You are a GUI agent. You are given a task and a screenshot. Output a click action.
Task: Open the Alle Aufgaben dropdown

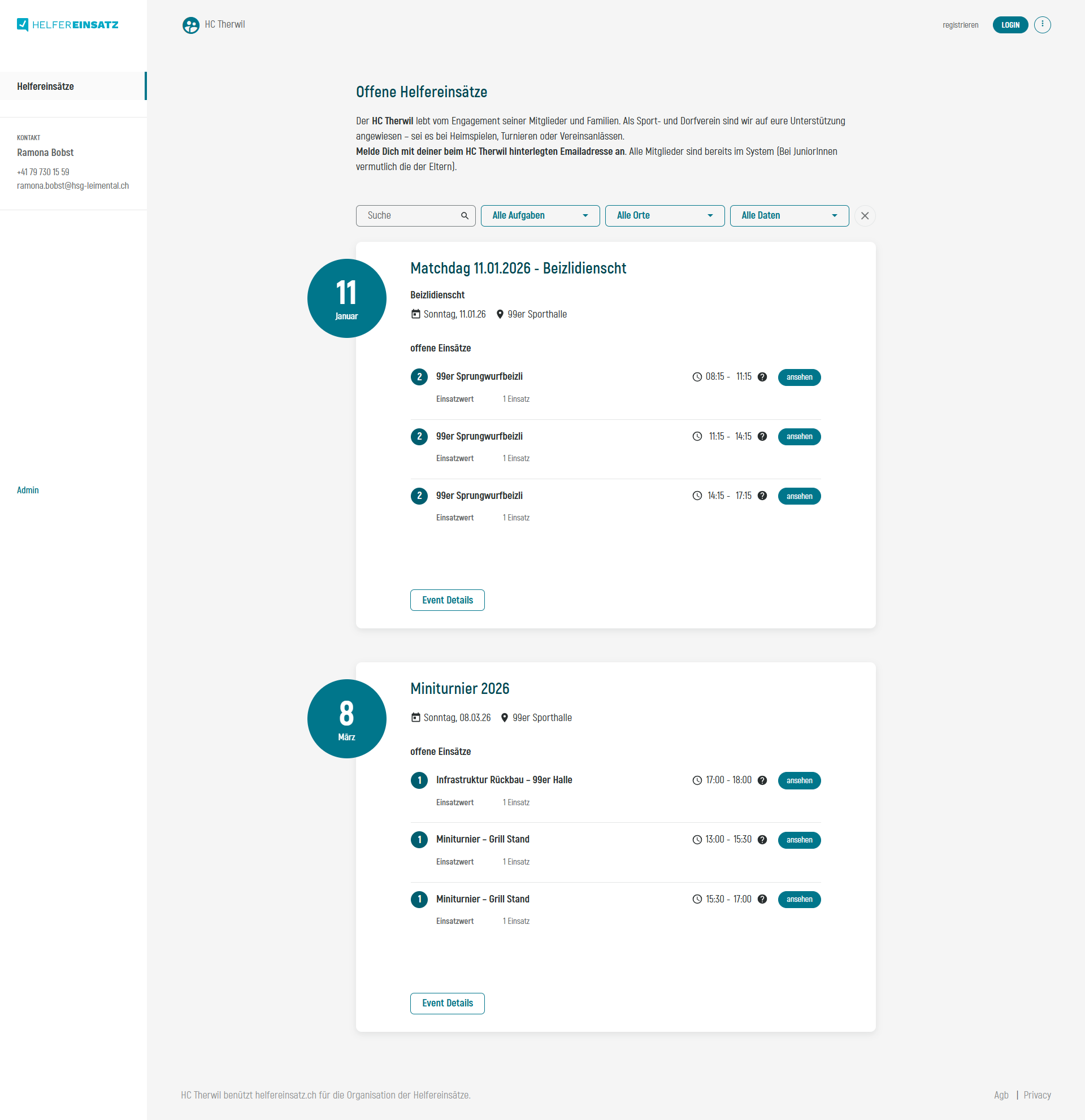click(540, 215)
